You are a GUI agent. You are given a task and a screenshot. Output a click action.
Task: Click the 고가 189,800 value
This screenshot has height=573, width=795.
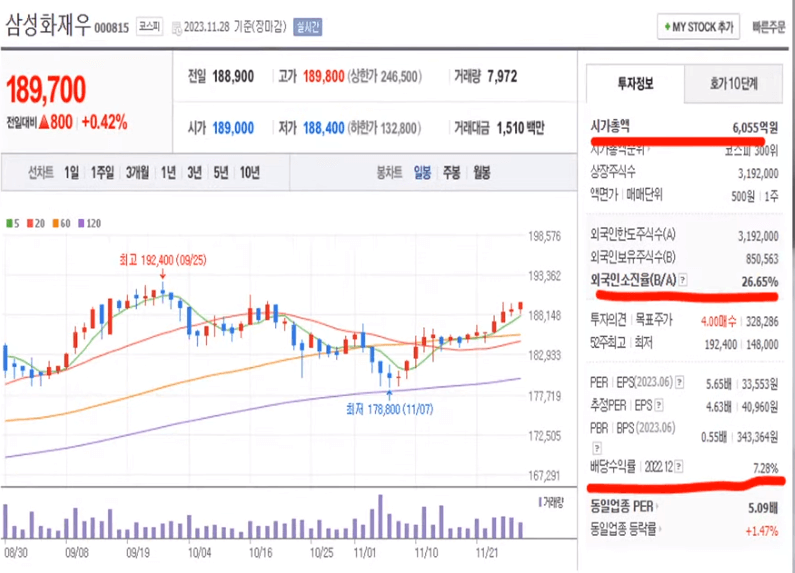(x=323, y=77)
